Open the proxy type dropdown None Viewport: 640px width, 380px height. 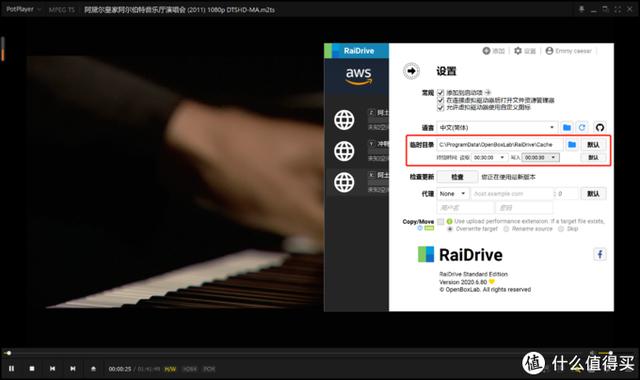[x=453, y=193]
